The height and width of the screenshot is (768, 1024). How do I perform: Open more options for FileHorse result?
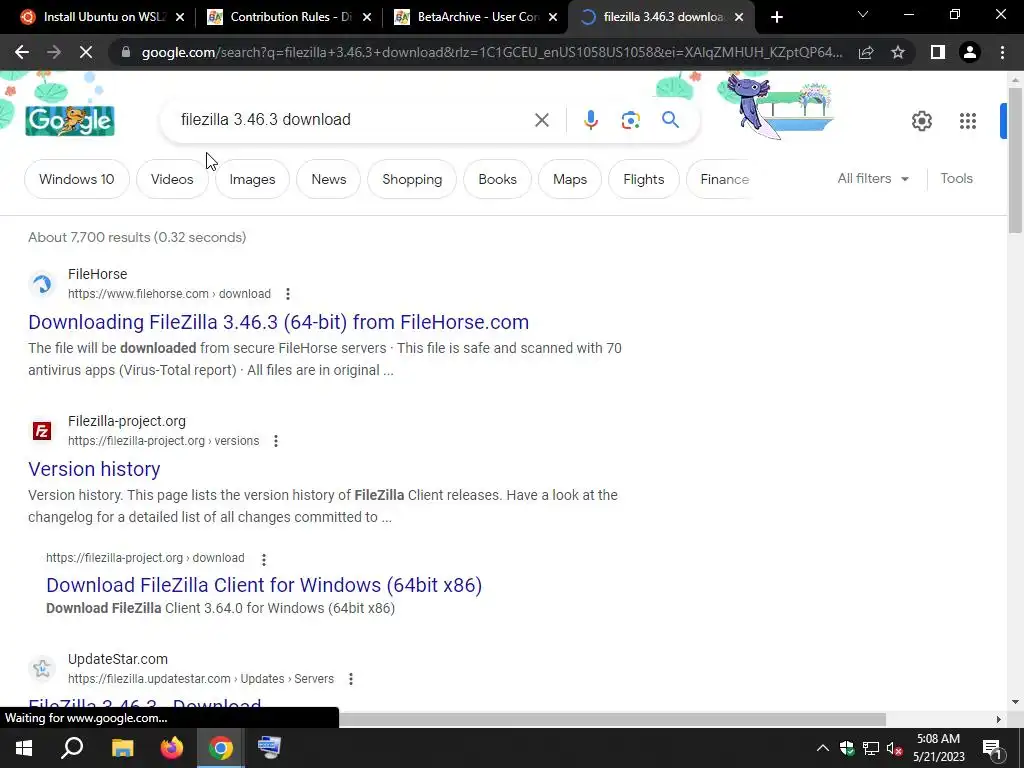(287, 294)
